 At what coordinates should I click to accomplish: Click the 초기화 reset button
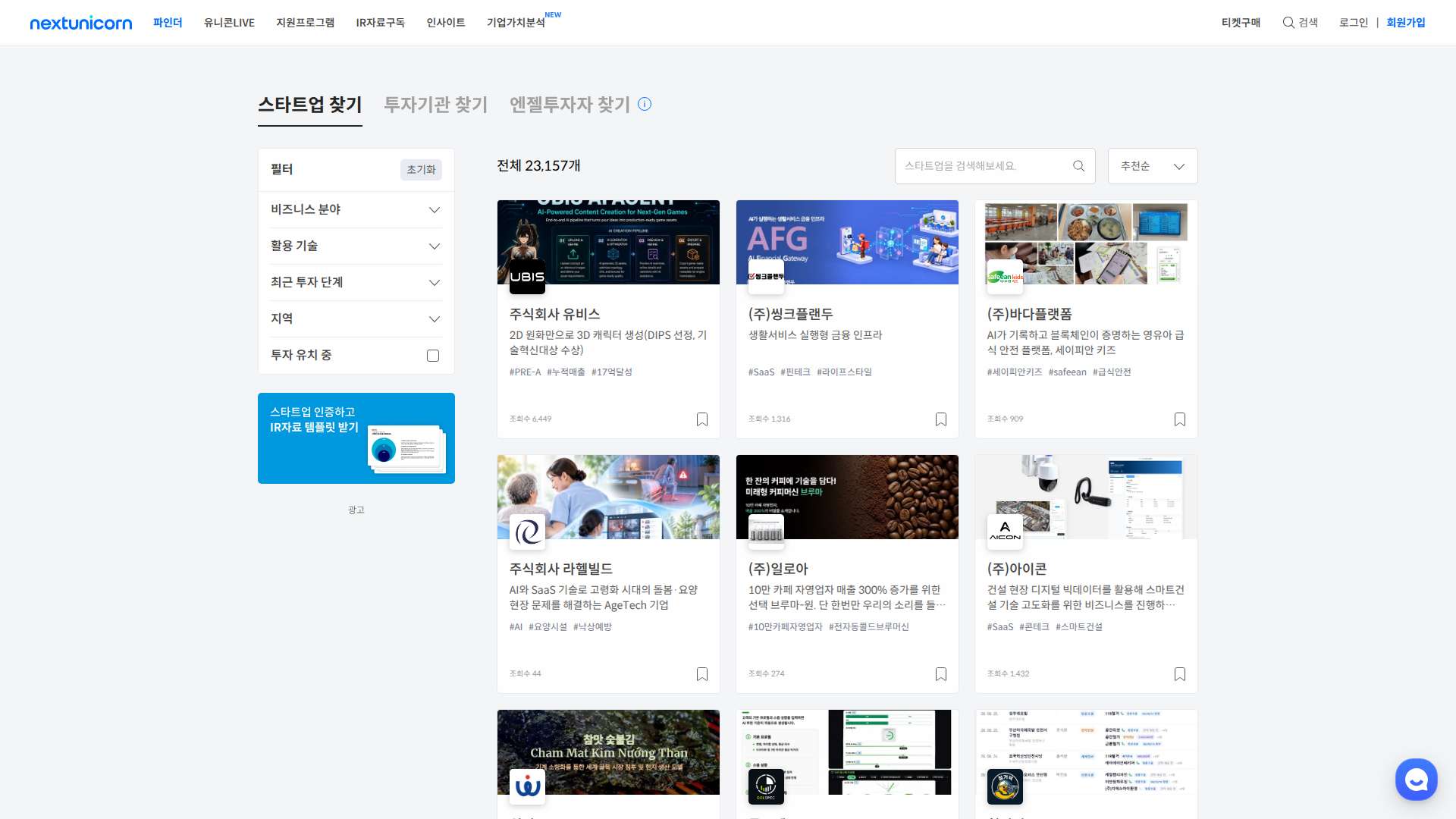pyautogui.click(x=421, y=170)
